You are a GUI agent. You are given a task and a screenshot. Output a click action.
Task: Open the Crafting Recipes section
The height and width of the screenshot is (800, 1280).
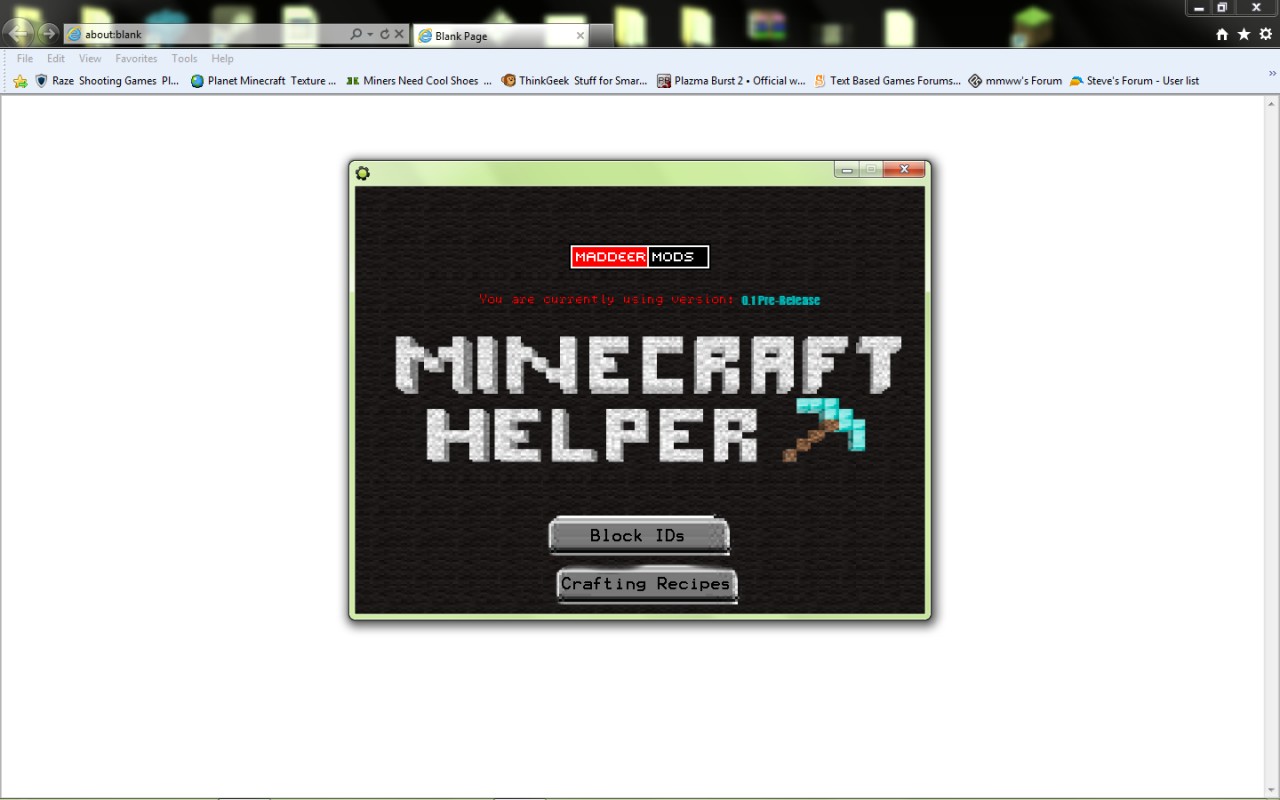(x=646, y=583)
